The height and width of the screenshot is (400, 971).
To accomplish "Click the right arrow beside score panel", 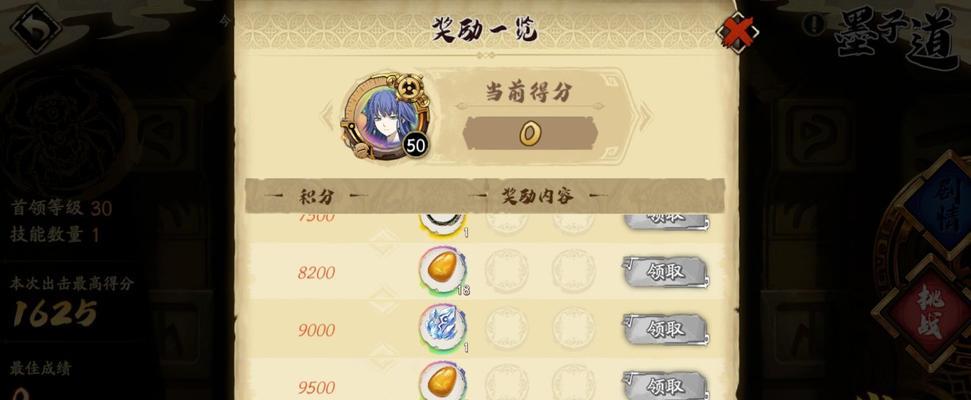I will point(645,117).
